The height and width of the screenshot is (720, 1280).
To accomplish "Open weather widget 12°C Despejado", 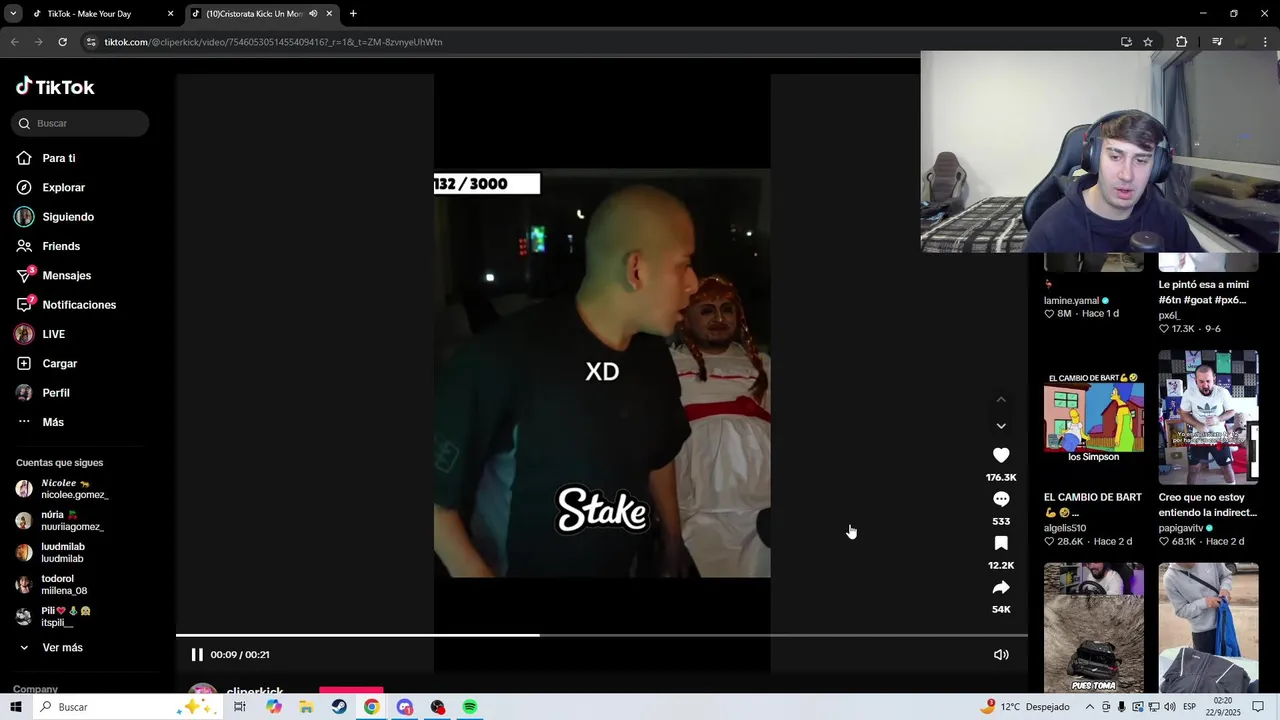I will pos(1024,707).
